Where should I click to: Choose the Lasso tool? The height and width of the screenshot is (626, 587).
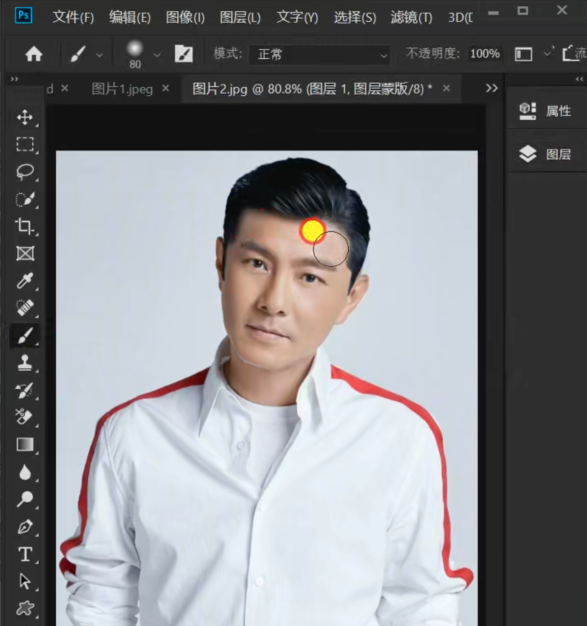[x=25, y=172]
